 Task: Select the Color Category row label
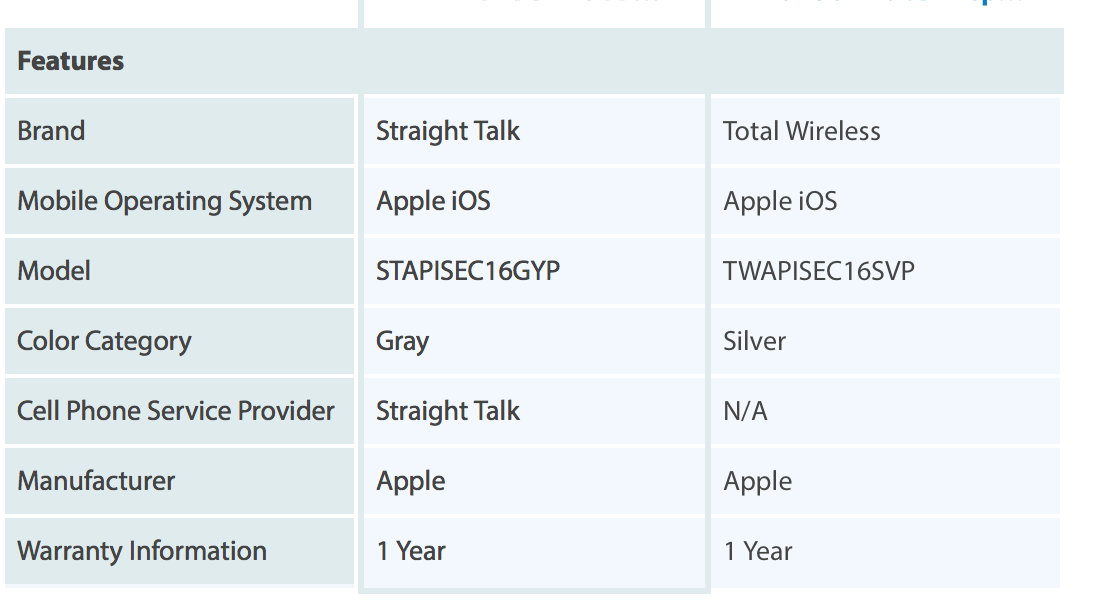pyautogui.click(x=104, y=341)
